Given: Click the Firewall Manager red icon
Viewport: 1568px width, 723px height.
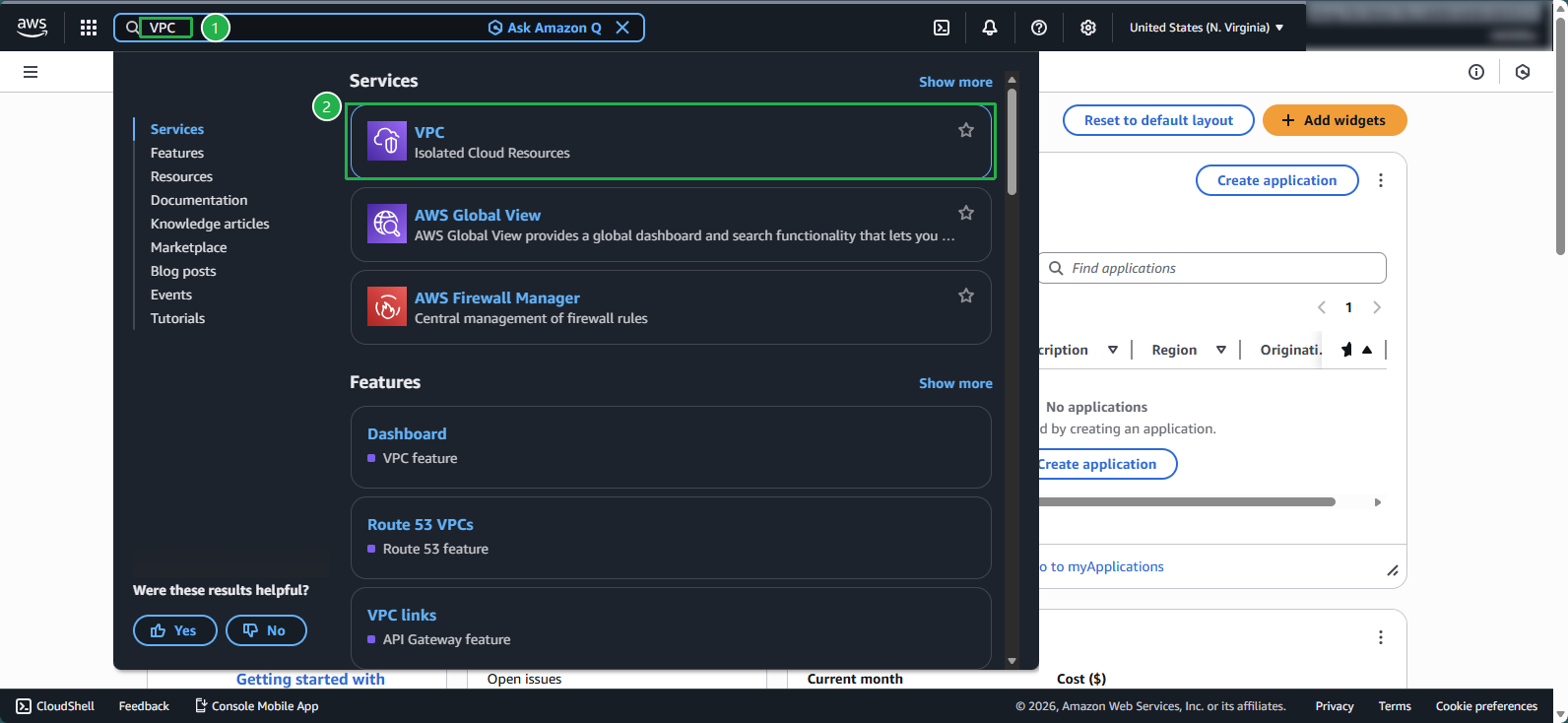Looking at the screenshot, I should (387, 306).
